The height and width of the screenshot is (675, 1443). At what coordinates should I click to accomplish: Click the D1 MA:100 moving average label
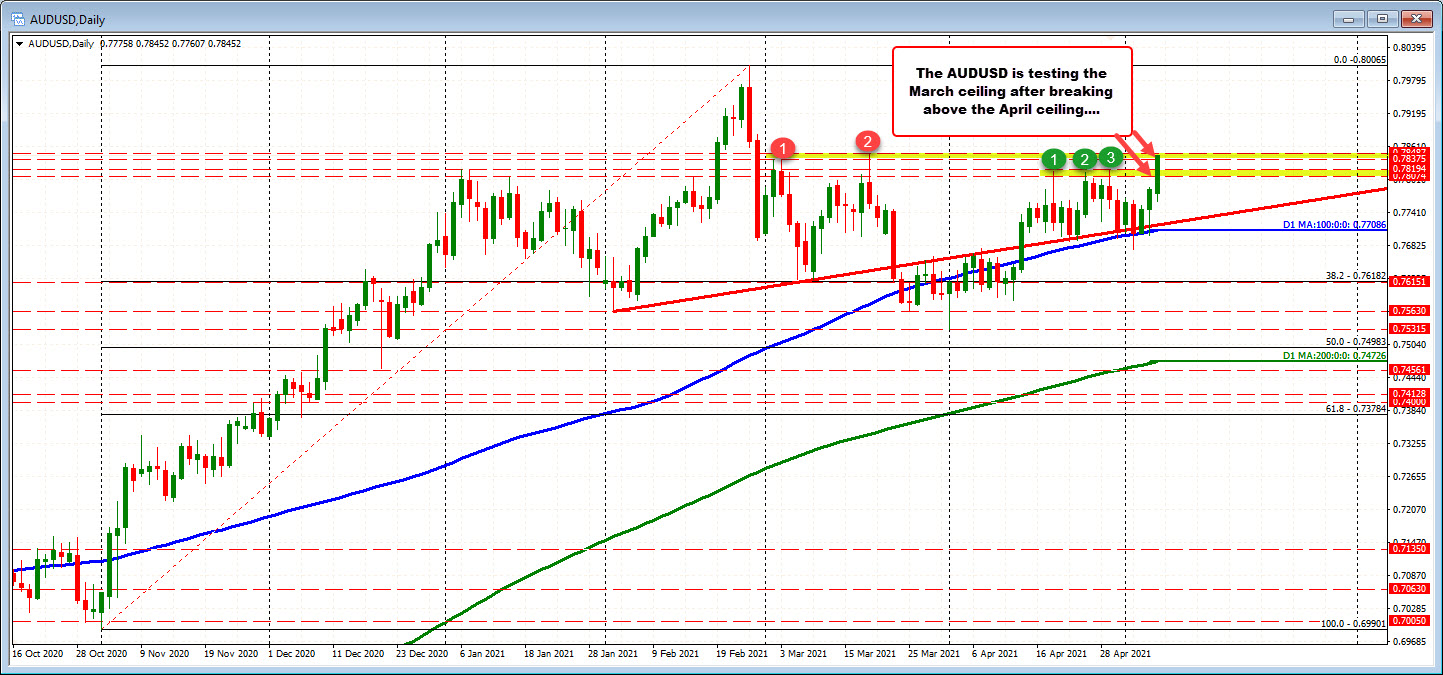[1334, 227]
